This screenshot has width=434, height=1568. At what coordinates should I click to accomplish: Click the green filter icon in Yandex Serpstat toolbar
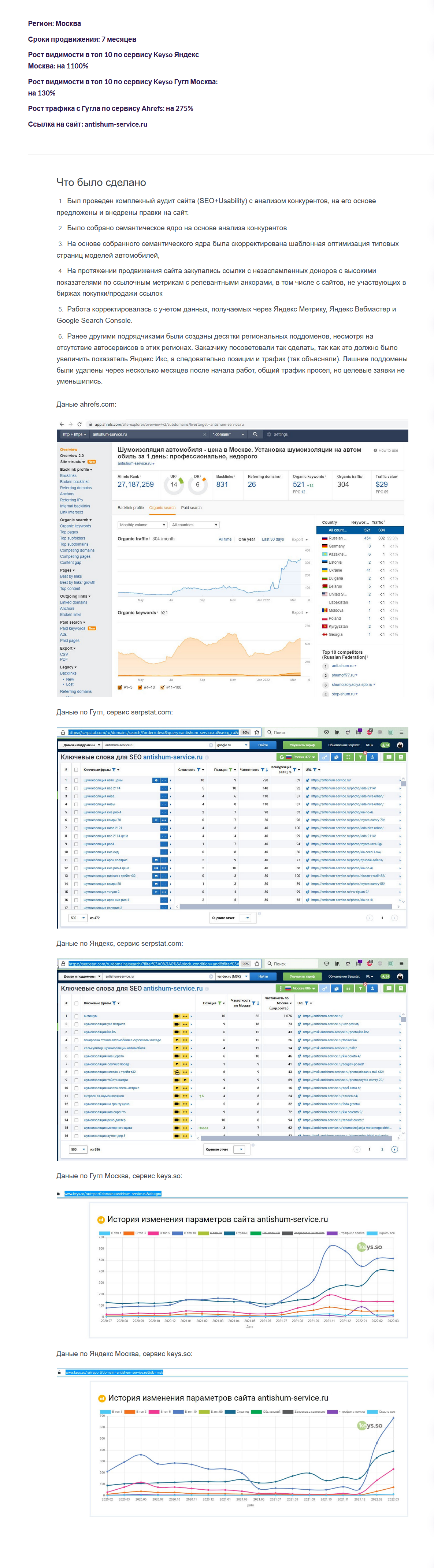point(360,989)
